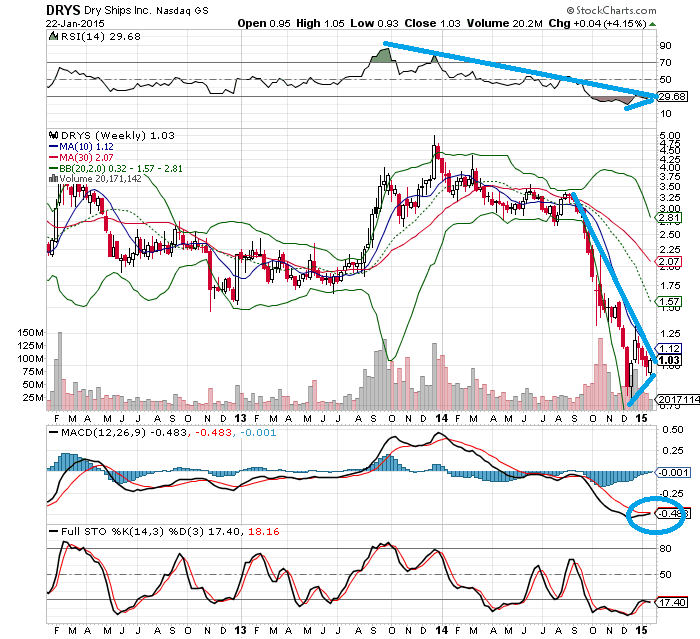Click the 29.68 RSI value tag
This screenshot has height=639, width=700.
coord(672,96)
